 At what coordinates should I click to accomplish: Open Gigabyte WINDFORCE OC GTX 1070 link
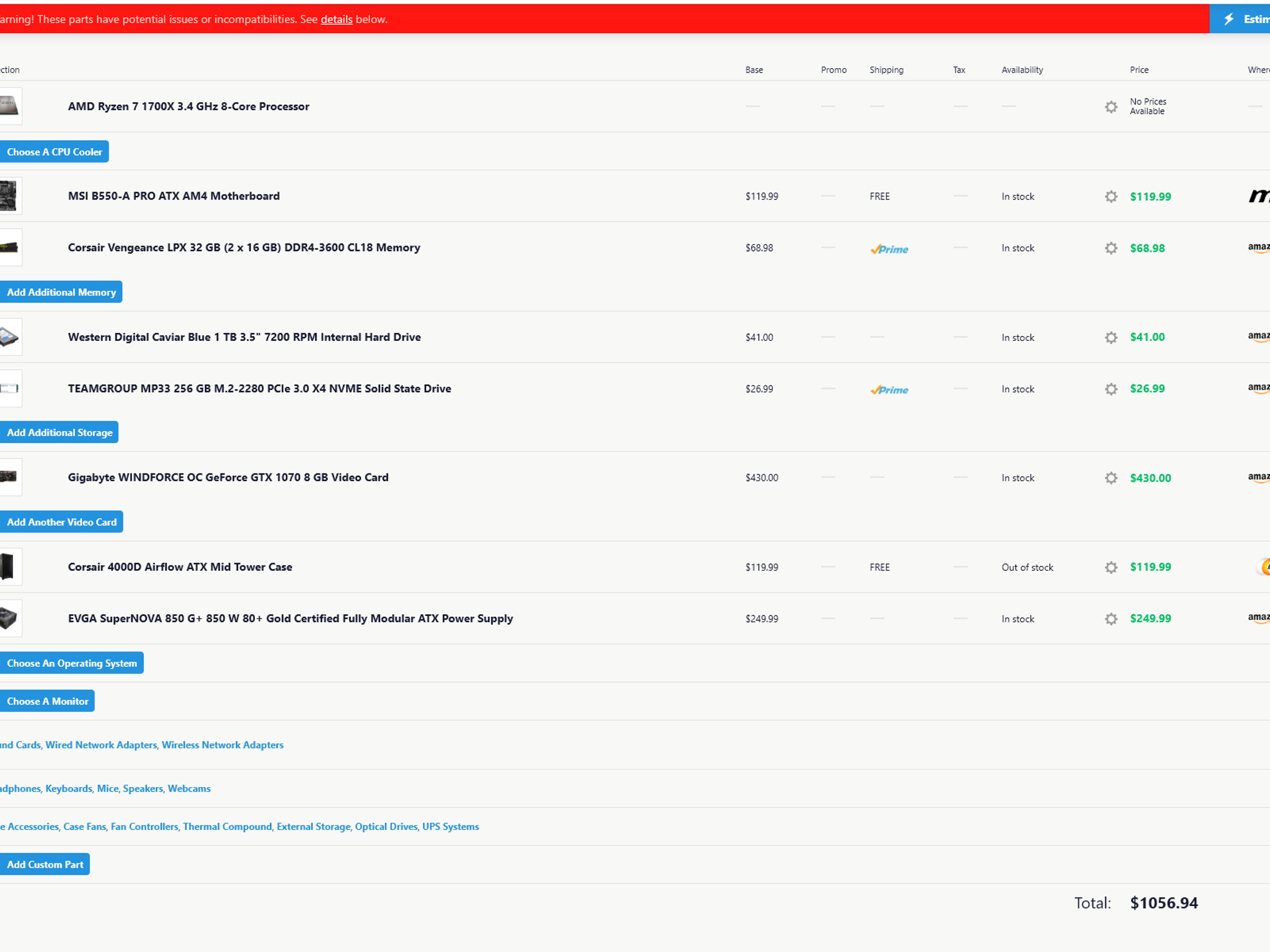(x=228, y=477)
